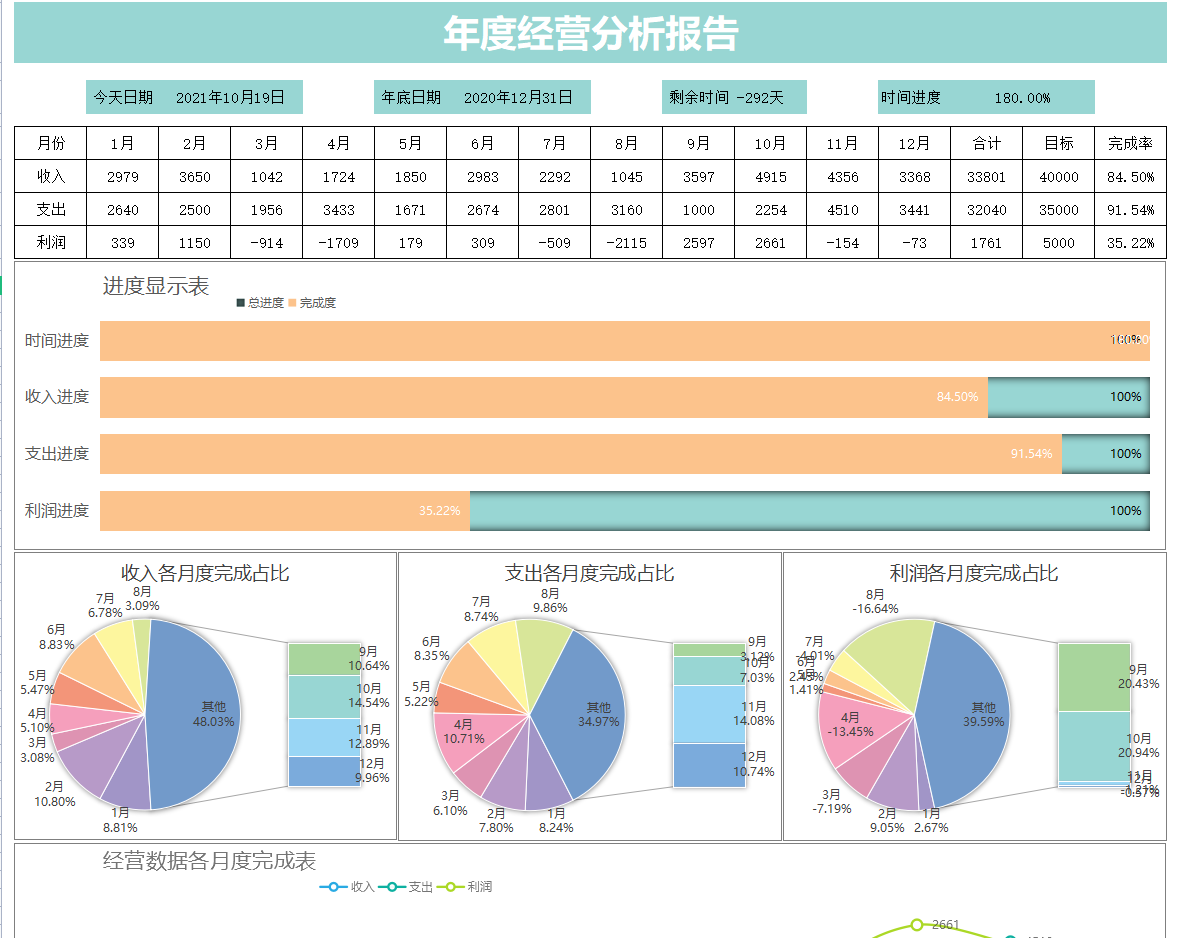This screenshot has width=1182, height=938.
Task: Click the 利润 target value 5000 cell
Action: coord(1057,242)
